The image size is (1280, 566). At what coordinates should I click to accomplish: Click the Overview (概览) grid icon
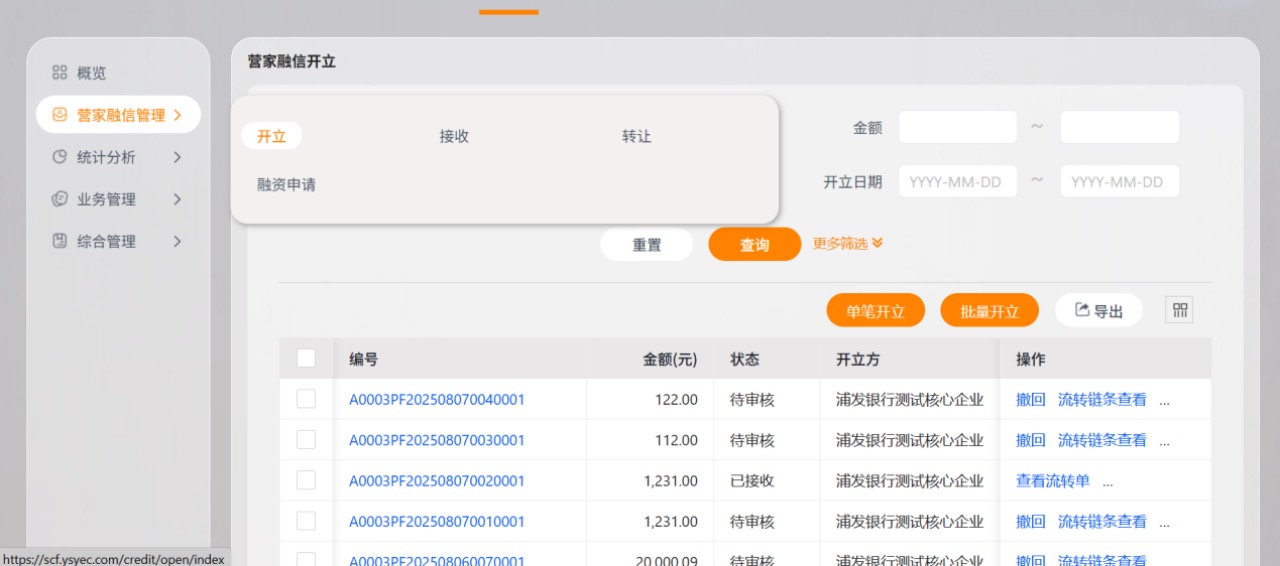pyautogui.click(x=60, y=73)
